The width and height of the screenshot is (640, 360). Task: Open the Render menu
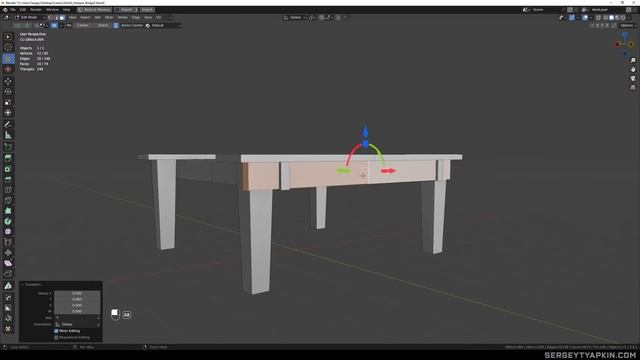[36, 9]
